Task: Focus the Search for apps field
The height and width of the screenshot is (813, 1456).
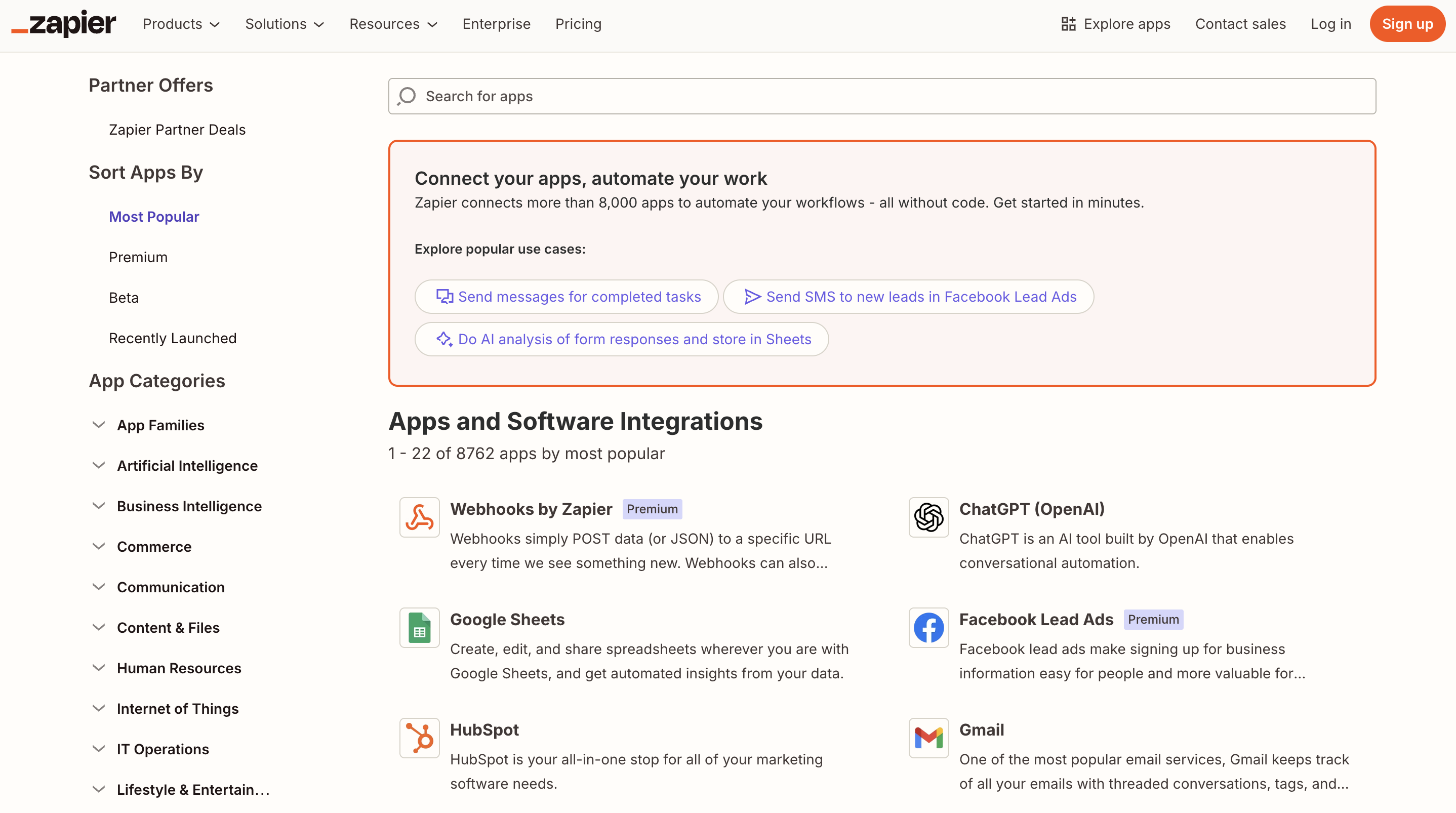Action: (x=882, y=96)
